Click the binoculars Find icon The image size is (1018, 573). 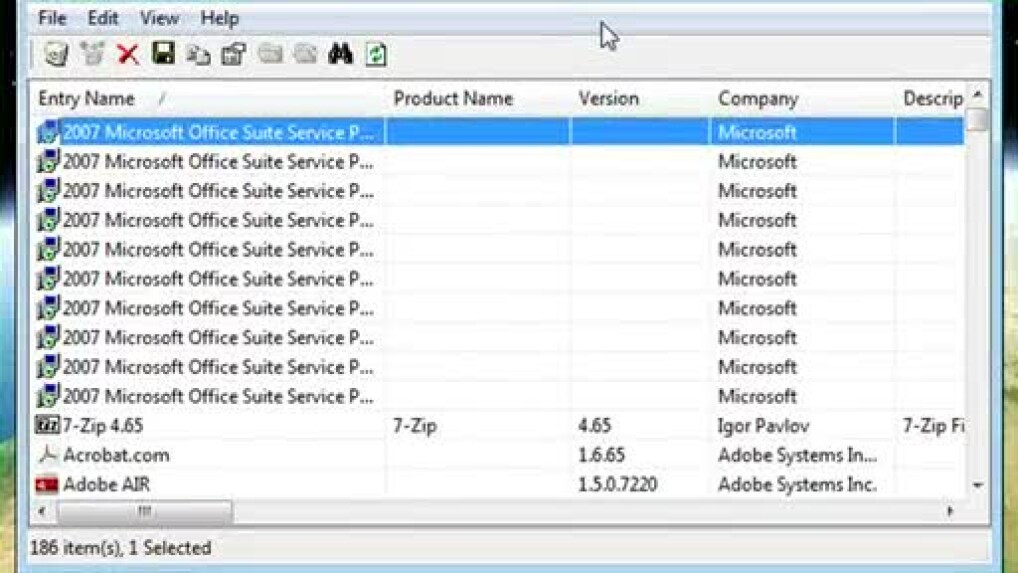pyautogui.click(x=340, y=54)
